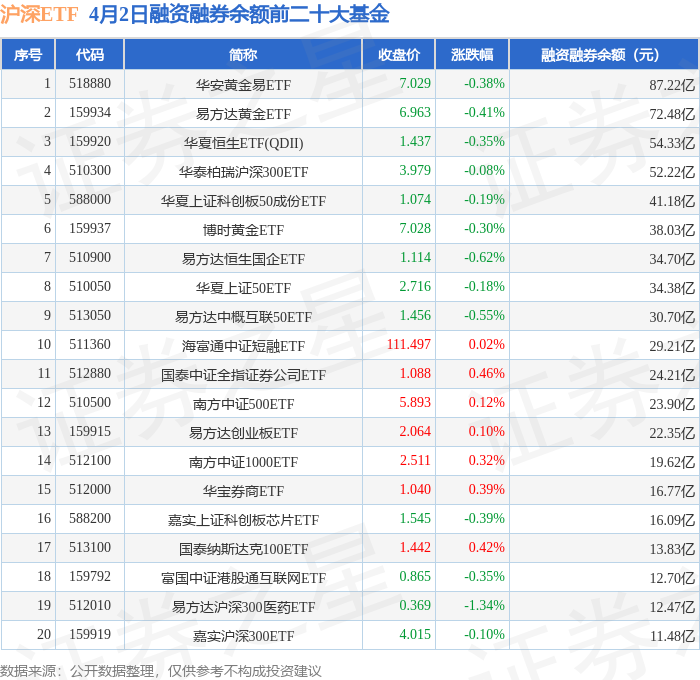Select code 588200
Viewport: 700px width, 680px height.
(x=90, y=519)
